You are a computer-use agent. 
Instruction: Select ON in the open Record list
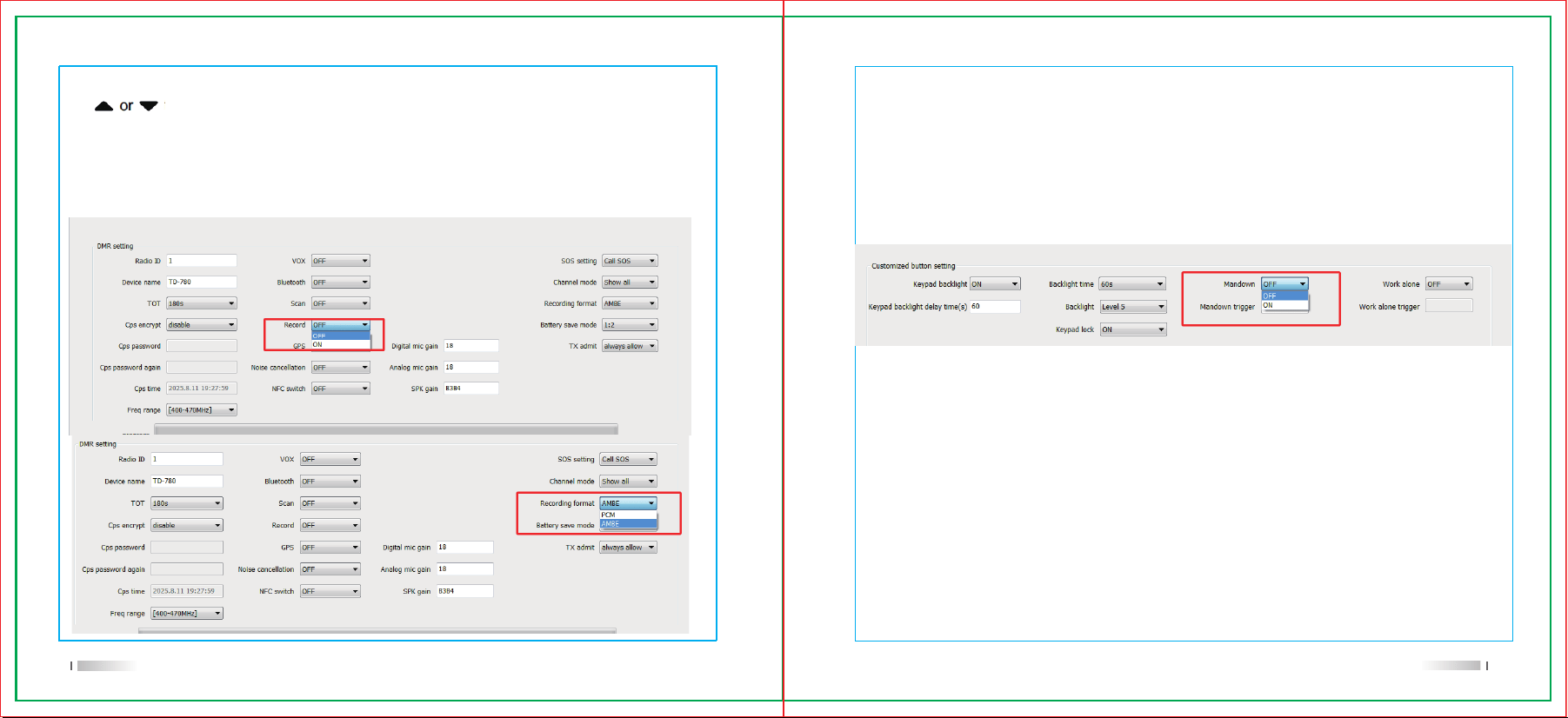click(x=341, y=344)
